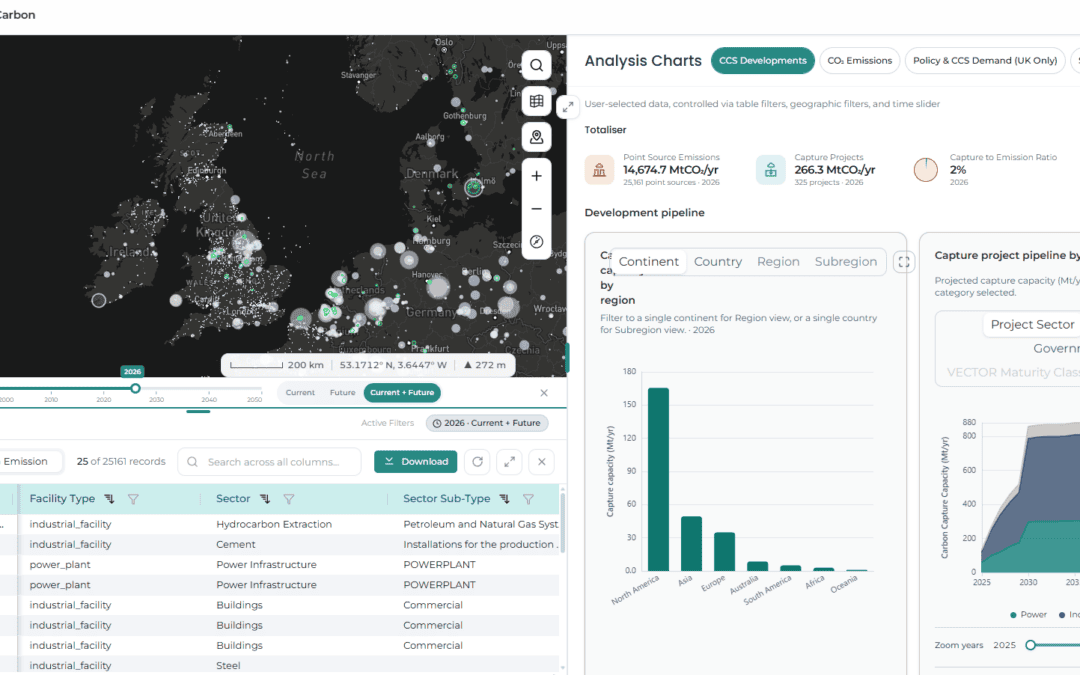Click the Point Source Emissions icon

coord(599,169)
